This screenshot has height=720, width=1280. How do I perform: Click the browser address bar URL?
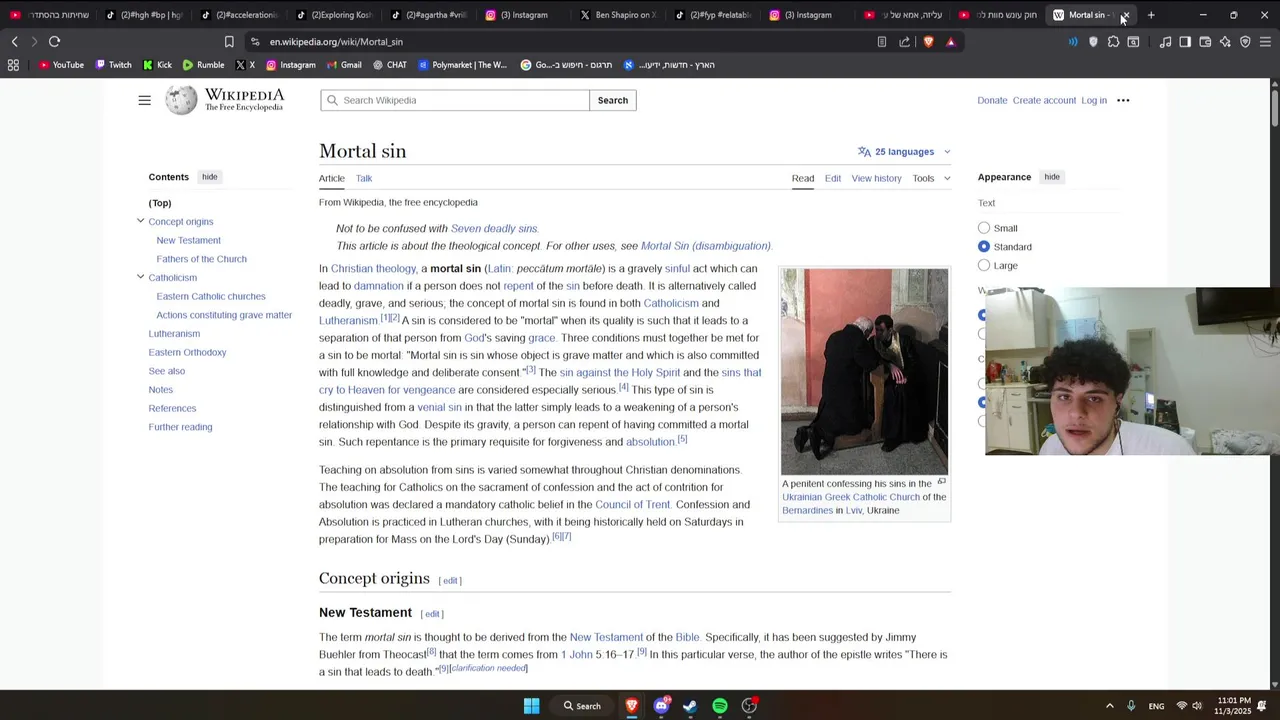(x=336, y=42)
